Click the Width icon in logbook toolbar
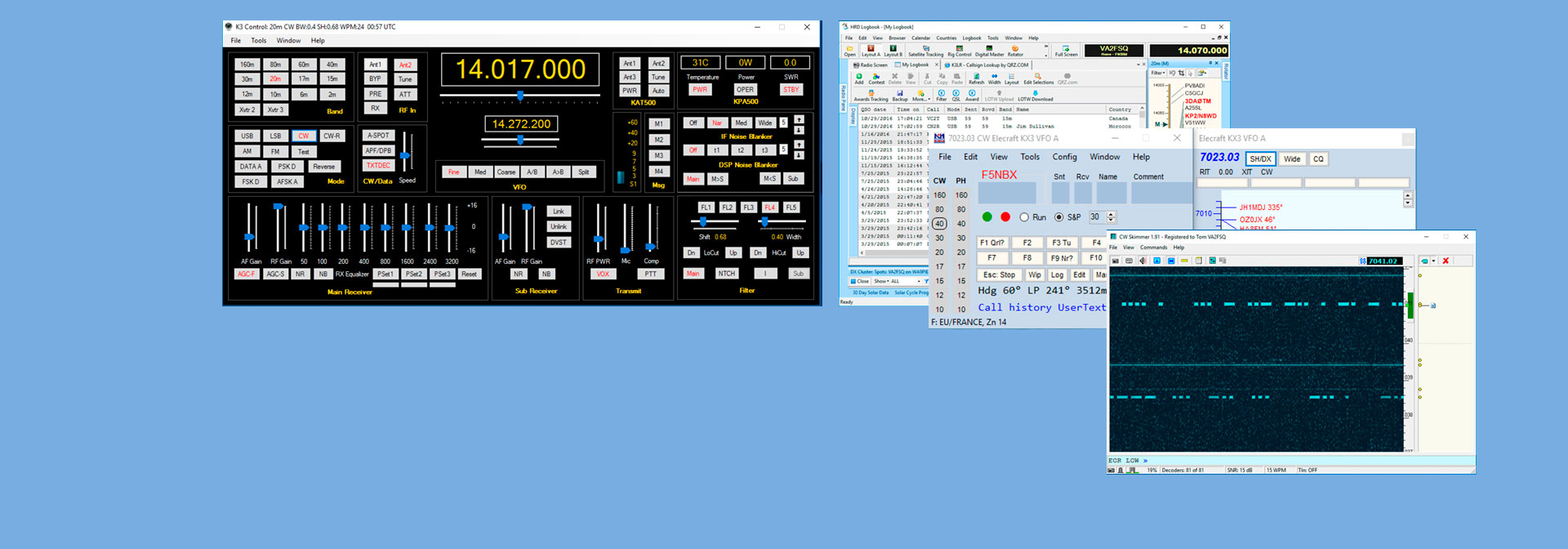Screen dimensions: 1568x549 pyautogui.click(x=994, y=78)
